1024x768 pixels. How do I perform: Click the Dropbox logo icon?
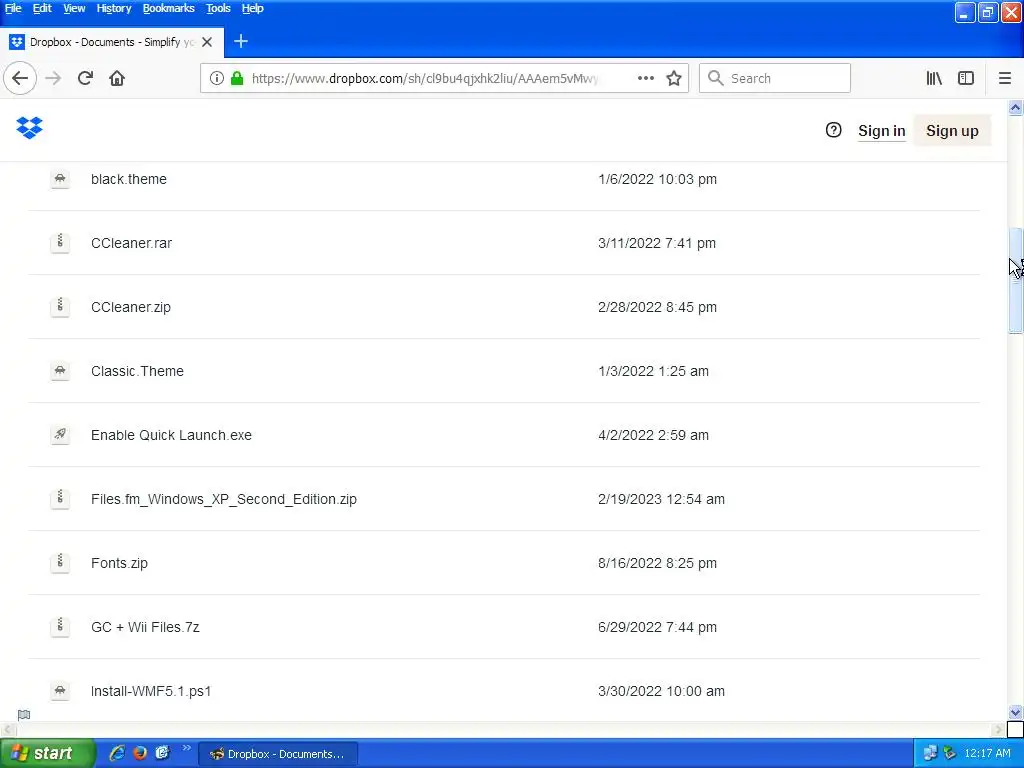point(29,128)
